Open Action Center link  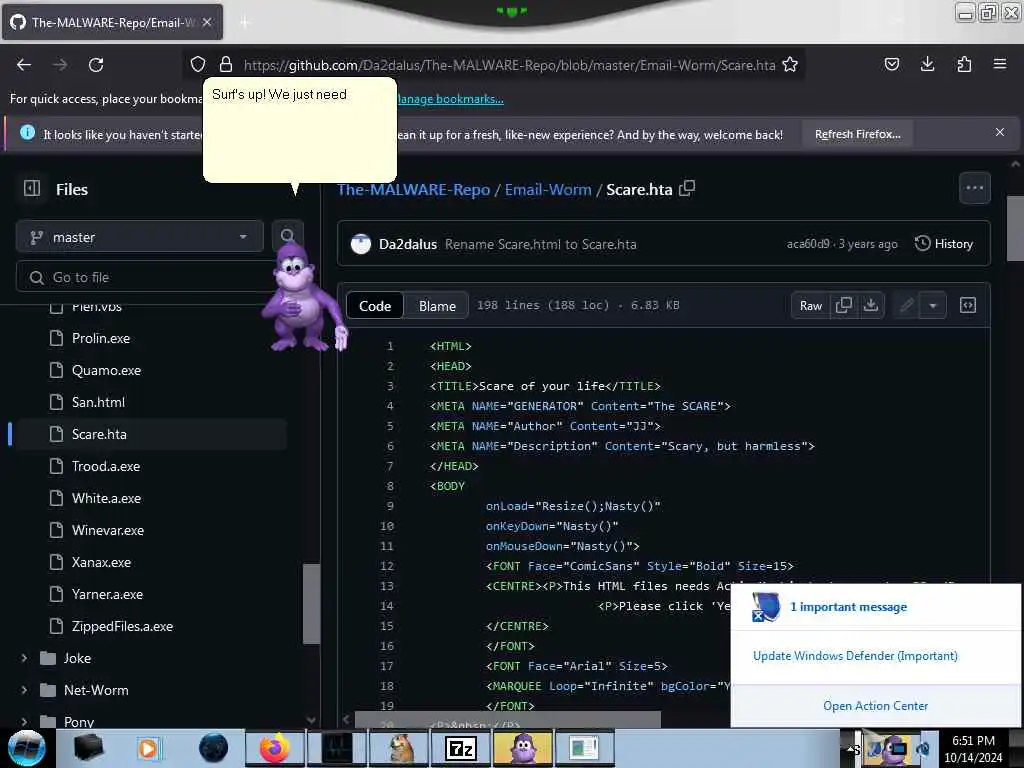(875, 705)
